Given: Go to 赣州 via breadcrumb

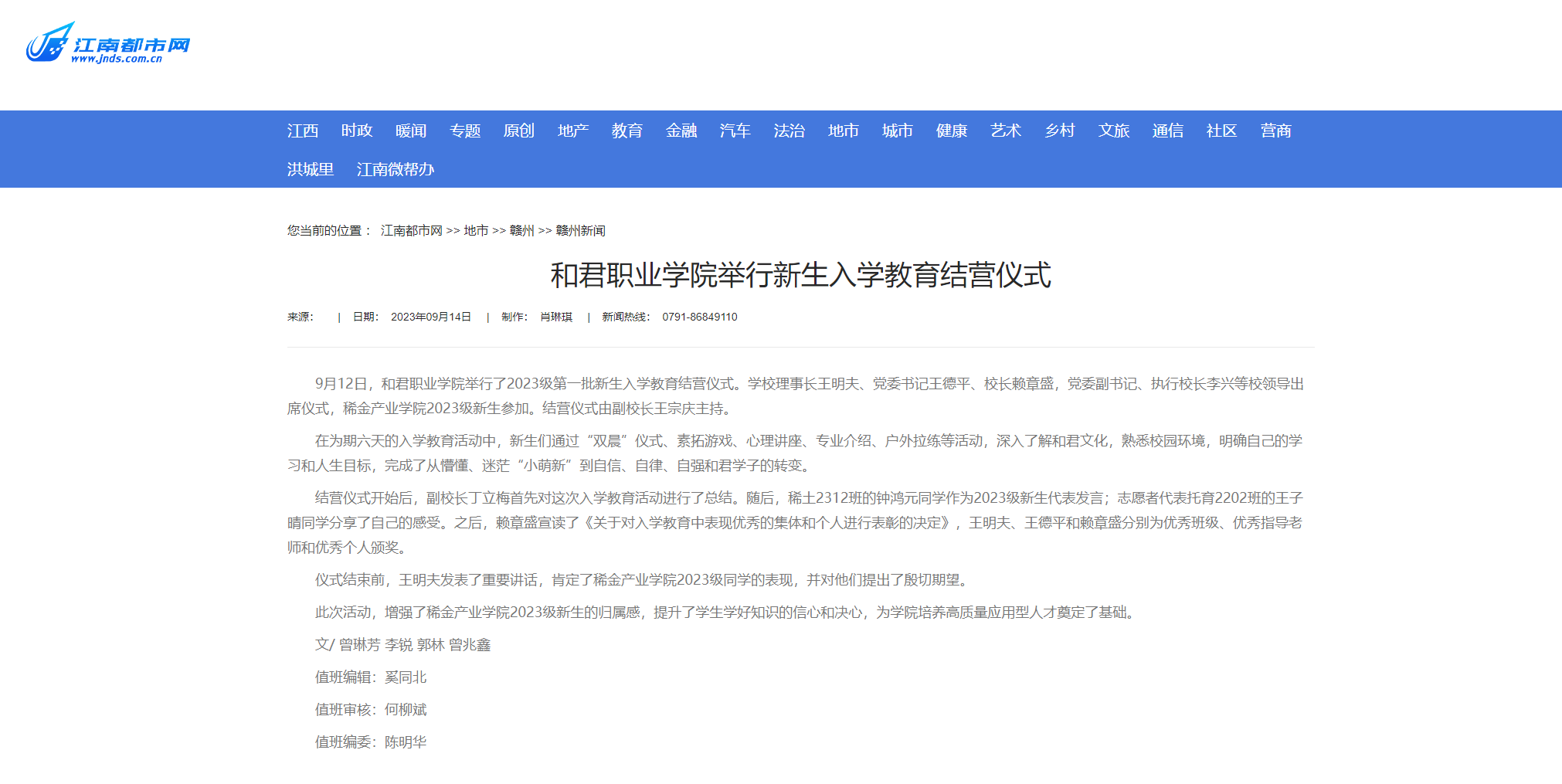Looking at the screenshot, I should click(x=522, y=231).
